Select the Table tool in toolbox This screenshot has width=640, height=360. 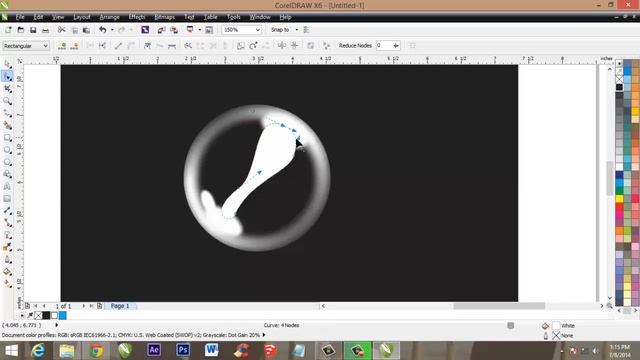click(x=7, y=199)
